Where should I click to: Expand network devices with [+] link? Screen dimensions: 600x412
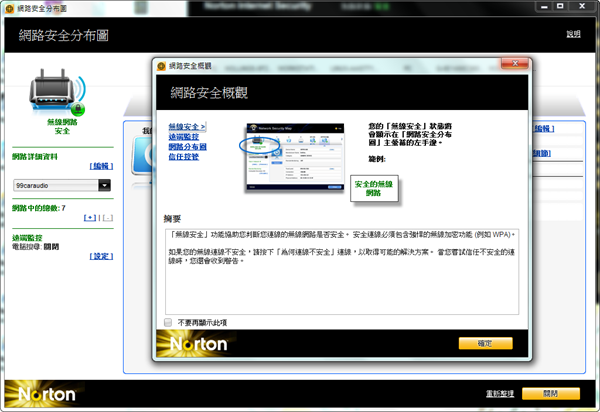coord(90,218)
